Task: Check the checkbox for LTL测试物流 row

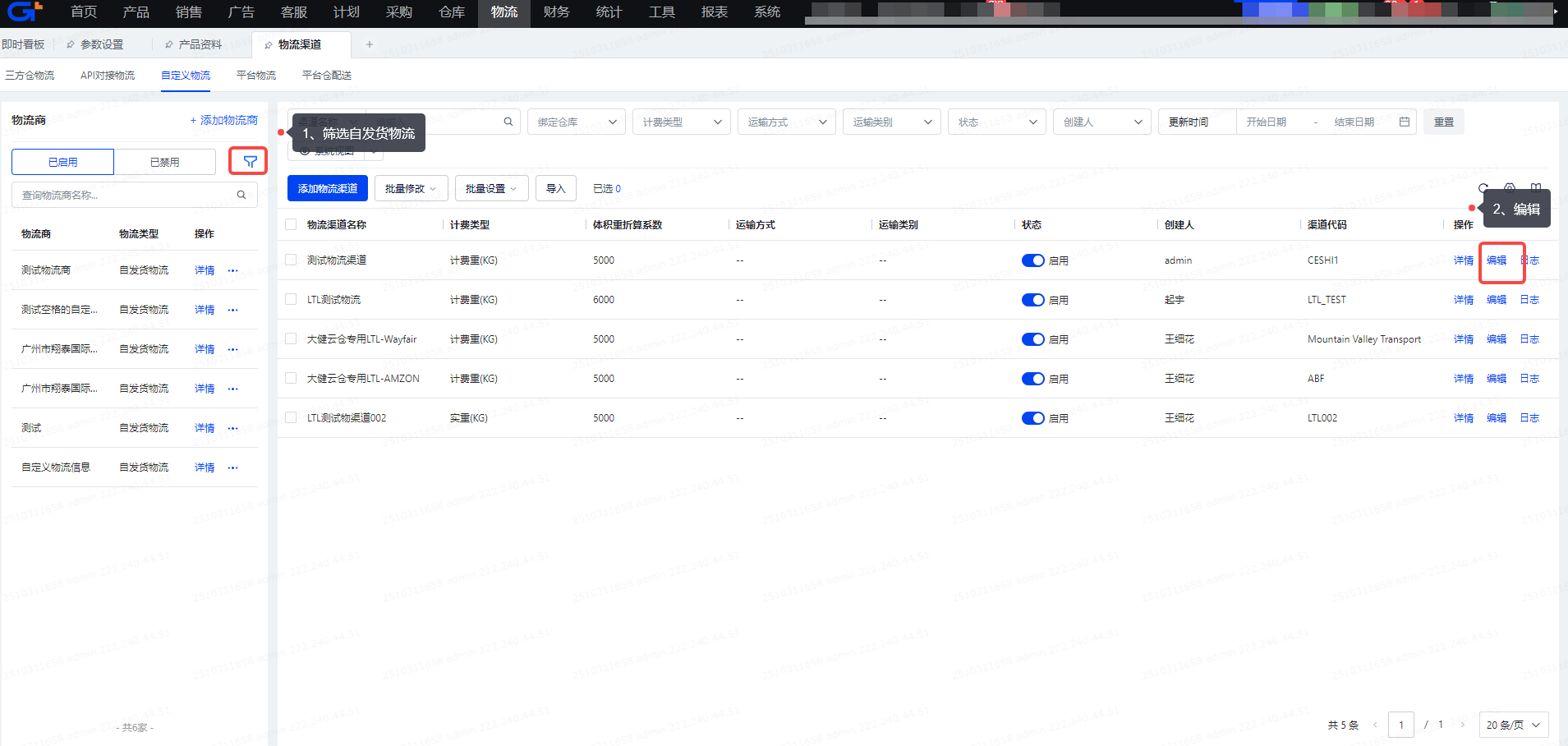Action: (x=291, y=300)
